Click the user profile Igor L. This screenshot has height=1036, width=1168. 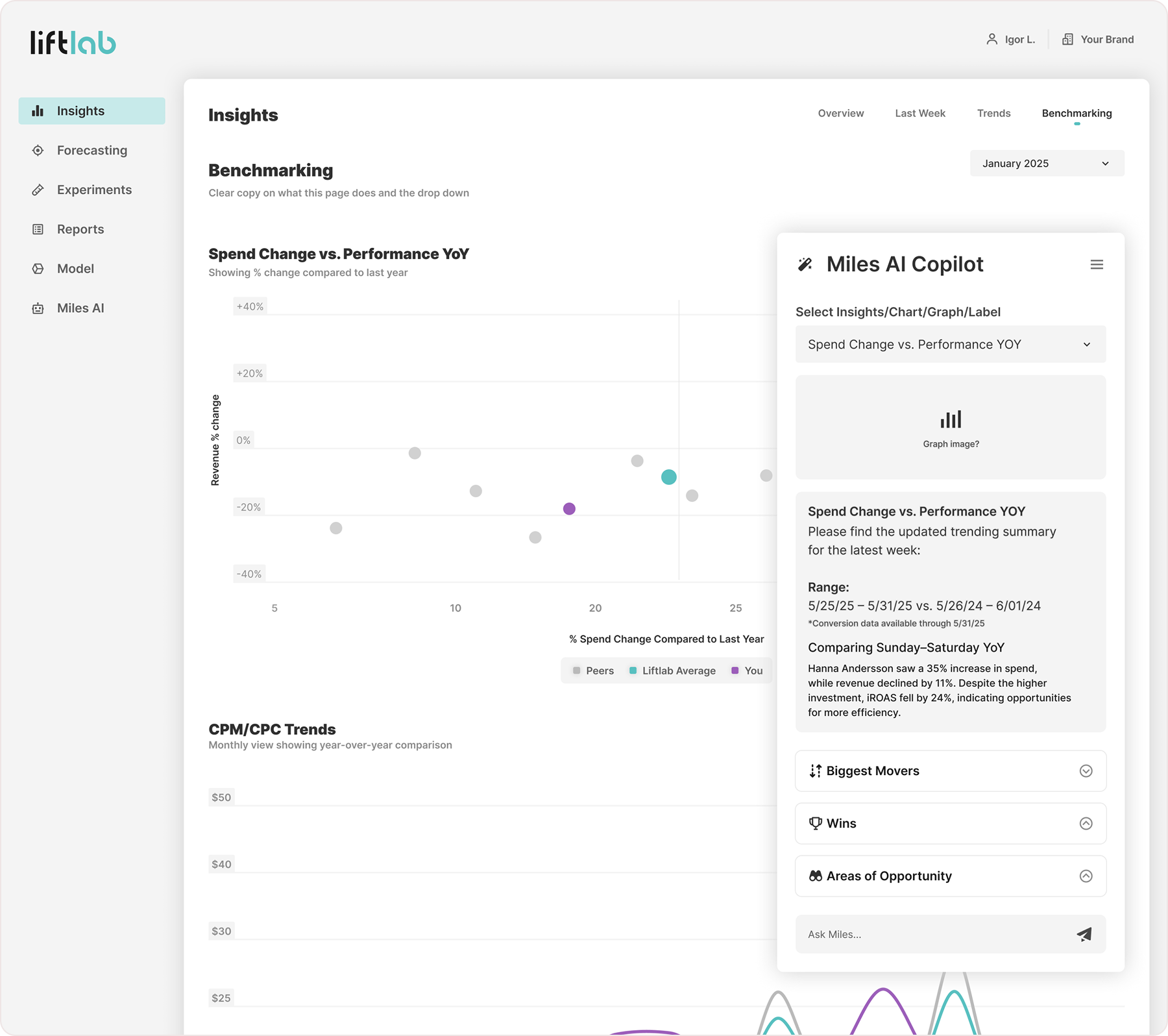[1010, 40]
